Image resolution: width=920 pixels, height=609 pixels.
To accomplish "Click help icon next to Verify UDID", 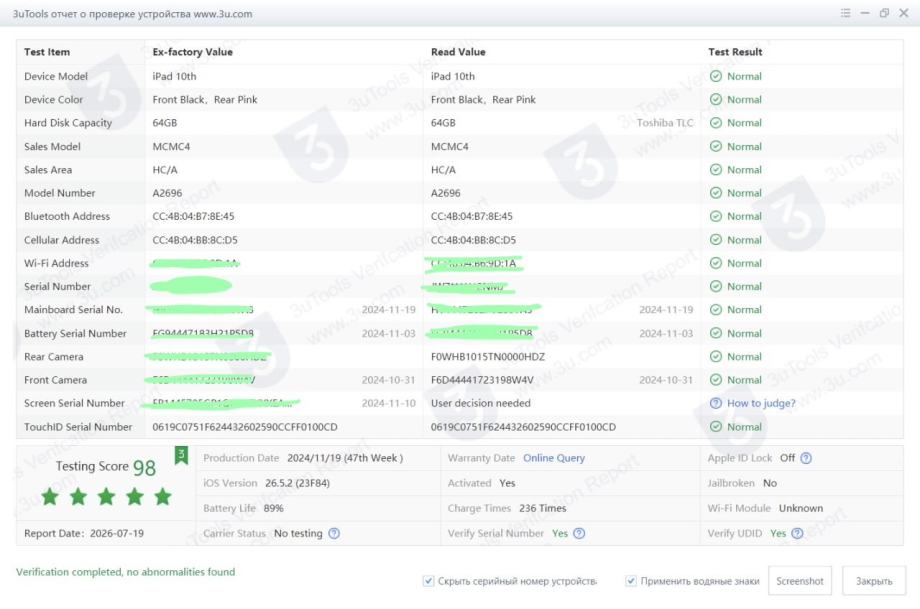I will 797,533.
